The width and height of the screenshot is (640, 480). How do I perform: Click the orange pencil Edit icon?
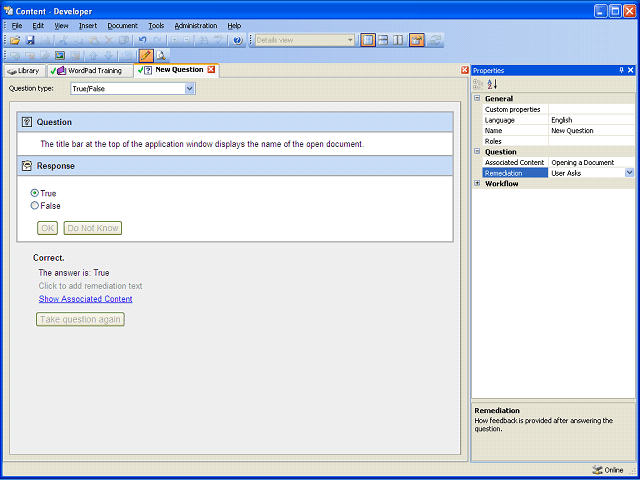pos(146,55)
